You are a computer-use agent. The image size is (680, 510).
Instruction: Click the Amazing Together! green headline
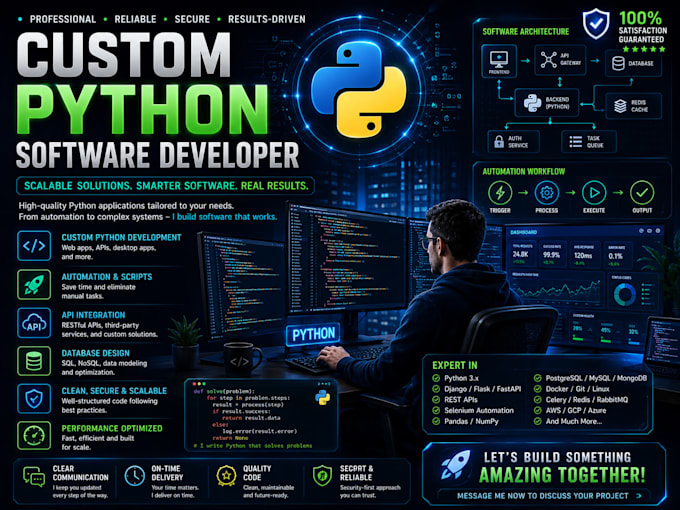562,475
